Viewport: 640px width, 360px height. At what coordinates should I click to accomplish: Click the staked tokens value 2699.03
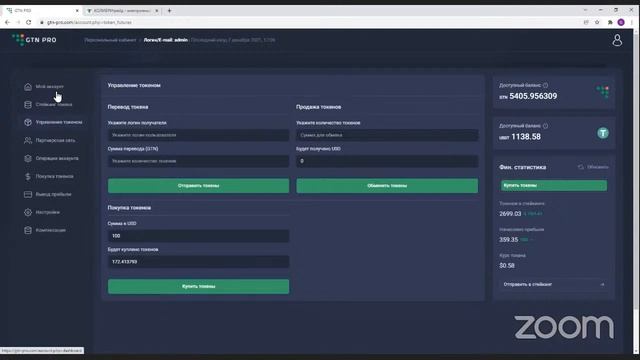[x=510, y=214]
